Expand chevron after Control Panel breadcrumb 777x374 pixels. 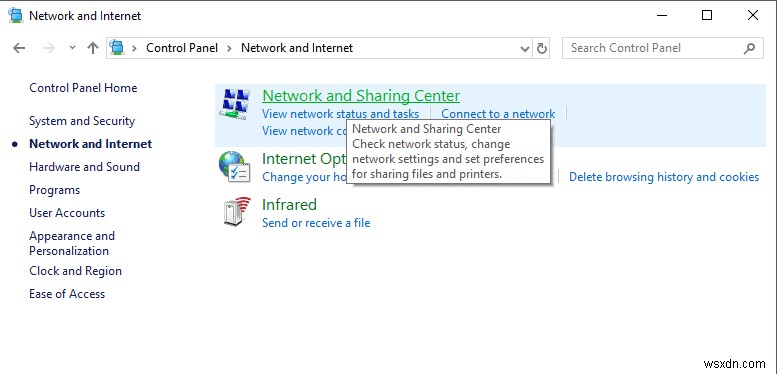[229, 48]
